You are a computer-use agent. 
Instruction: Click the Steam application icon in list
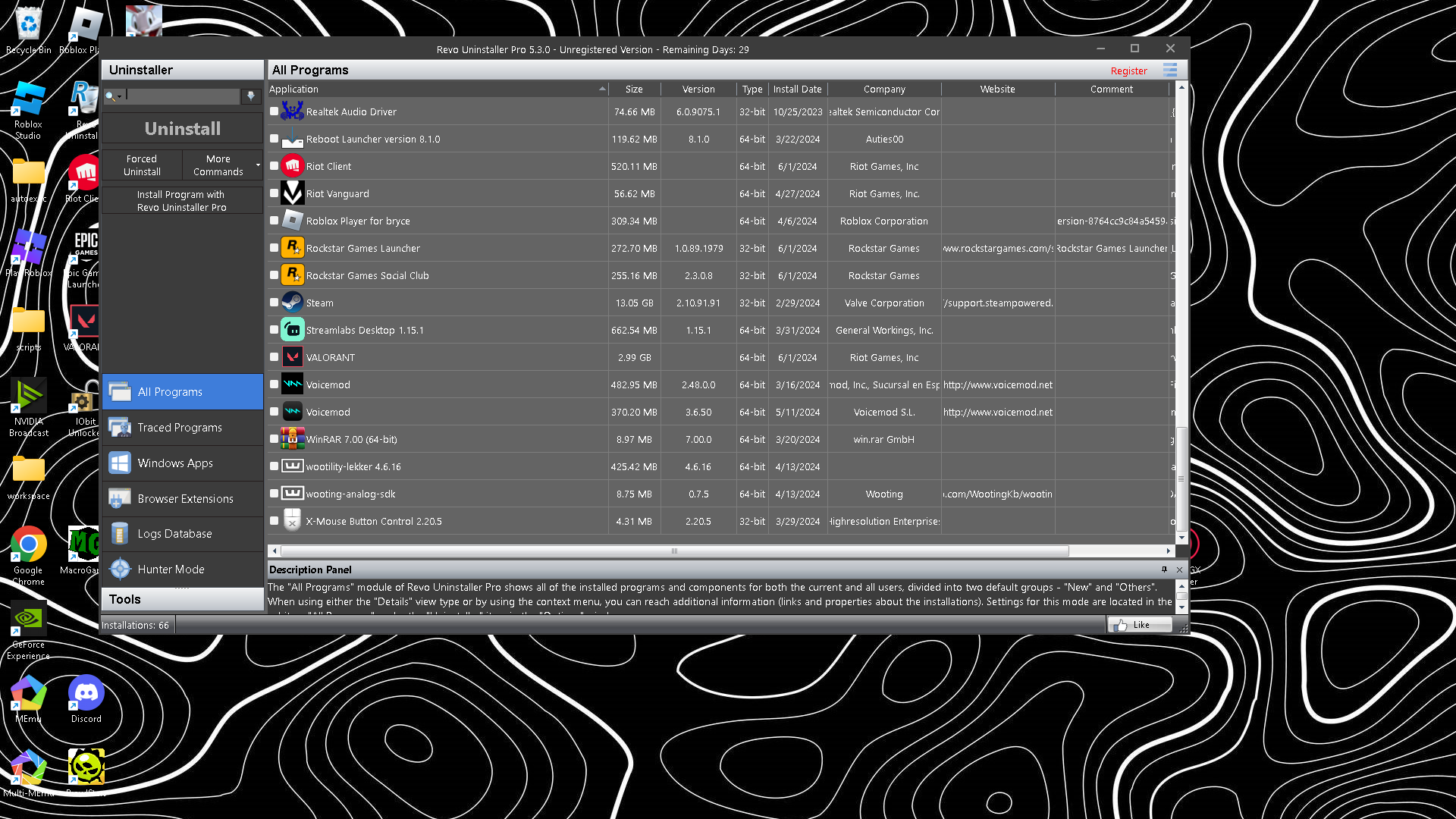(292, 303)
